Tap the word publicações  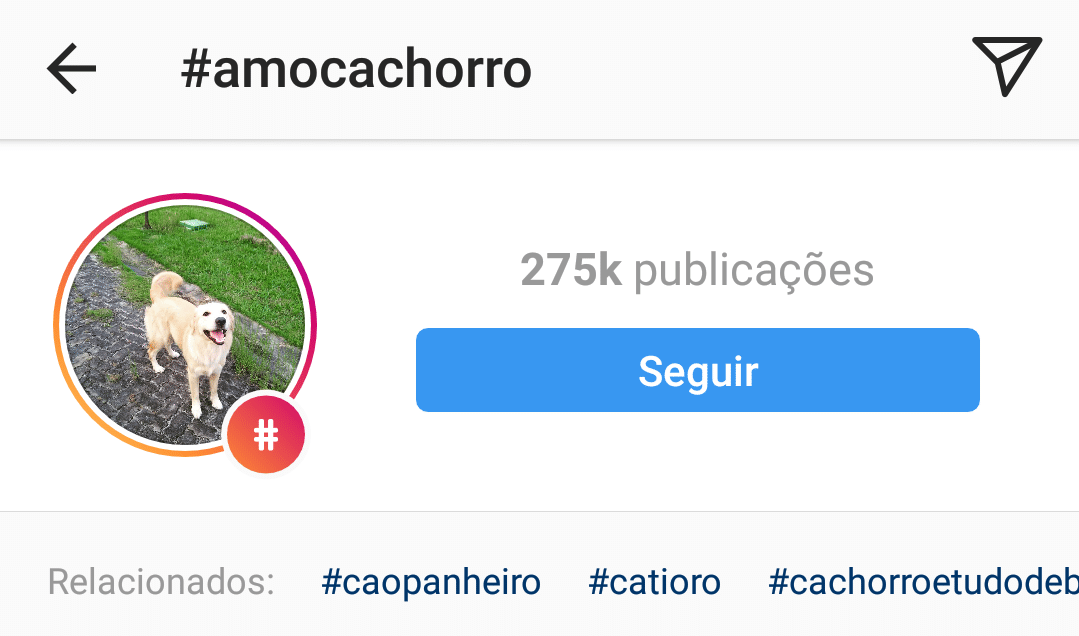click(754, 271)
